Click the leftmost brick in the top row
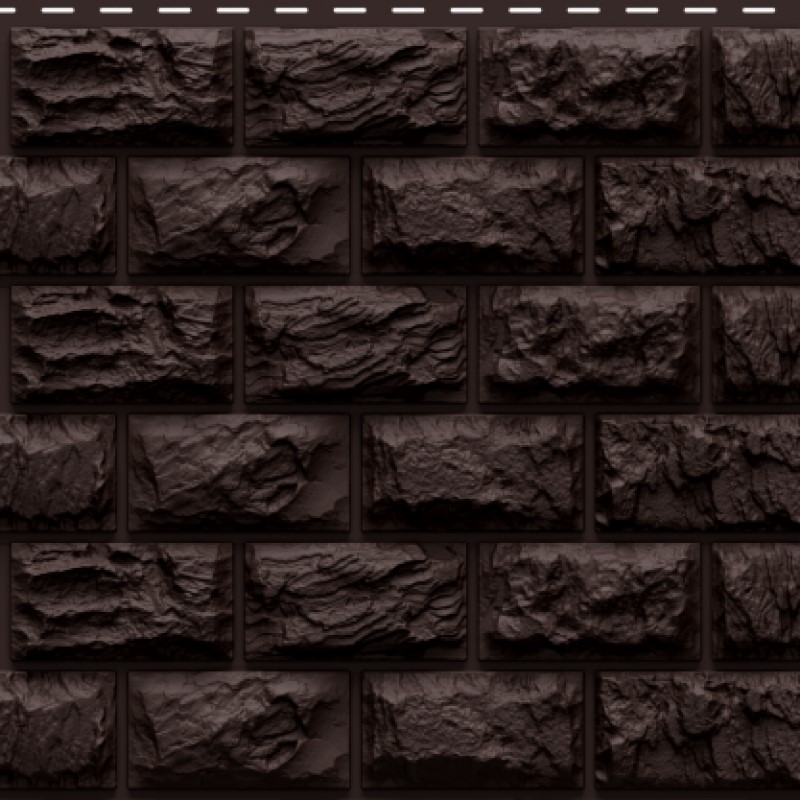The image size is (800, 800). [x=121, y=86]
